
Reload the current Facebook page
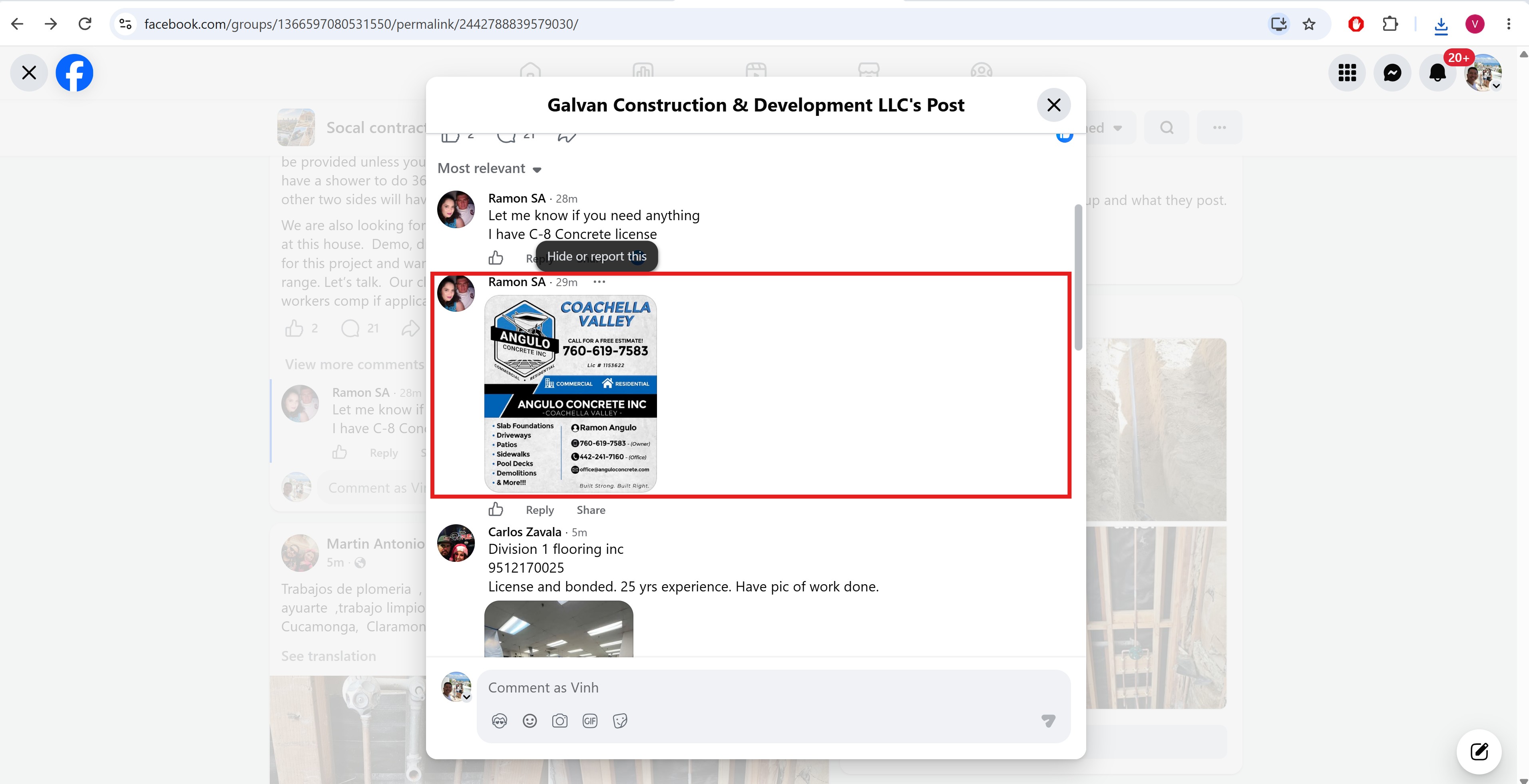click(85, 24)
